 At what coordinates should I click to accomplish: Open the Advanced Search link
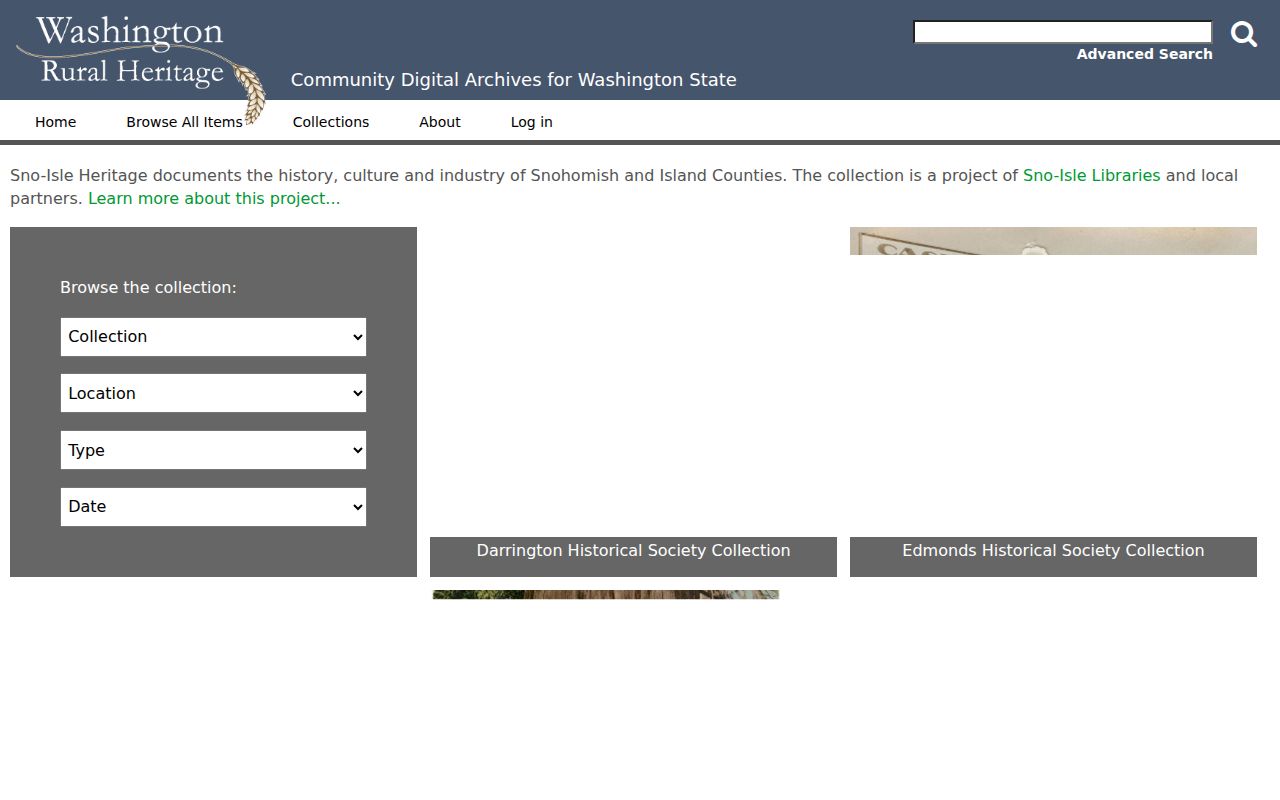(1144, 54)
